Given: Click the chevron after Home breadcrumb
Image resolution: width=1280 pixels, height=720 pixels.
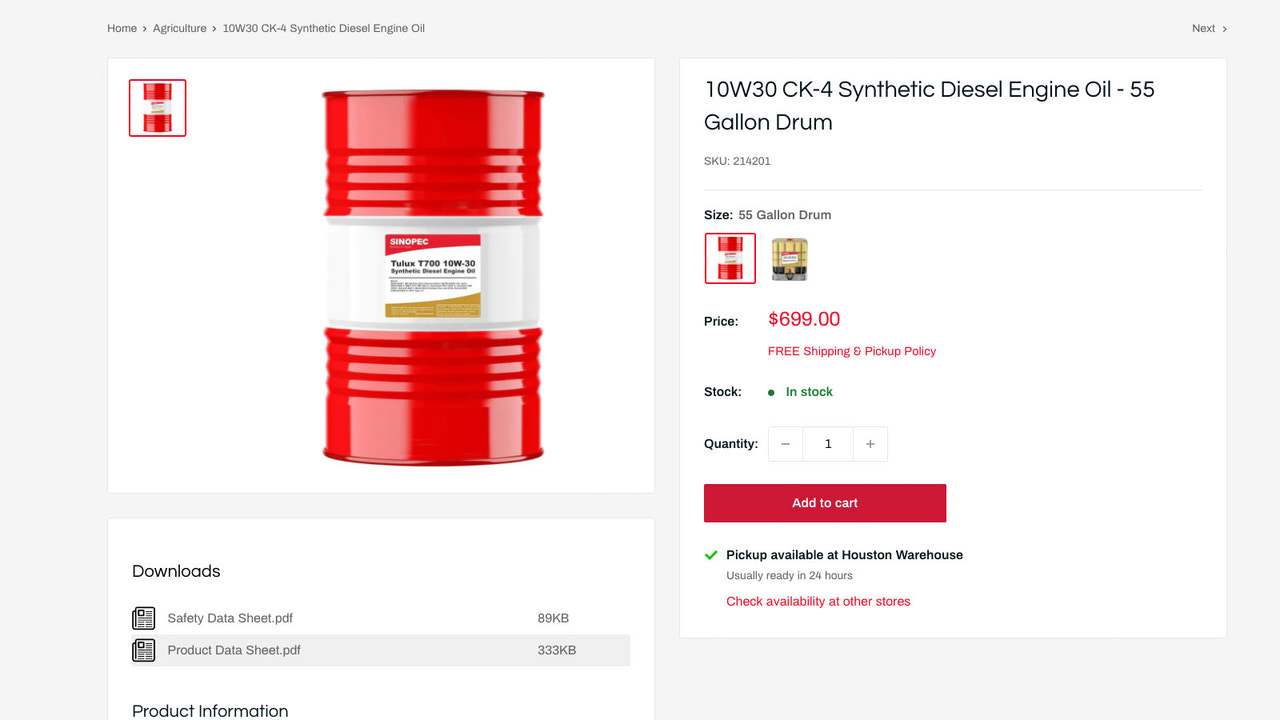Looking at the screenshot, I should (x=142, y=28).
